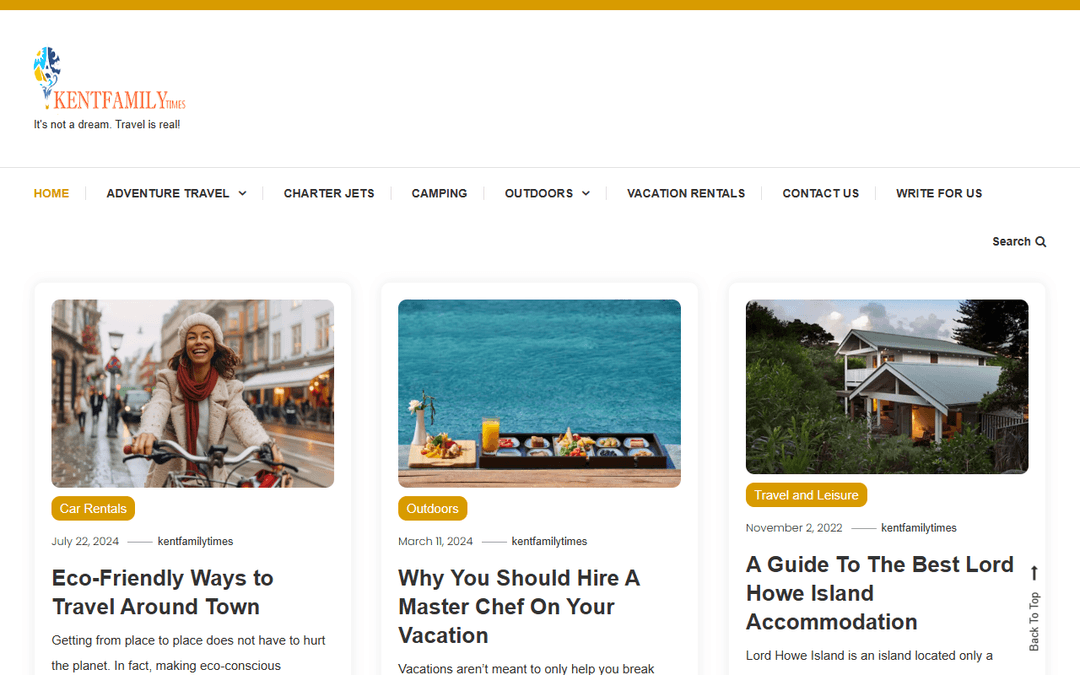Click the Kentfamily Times logo
This screenshot has height=675, width=1080.
click(x=110, y=79)
